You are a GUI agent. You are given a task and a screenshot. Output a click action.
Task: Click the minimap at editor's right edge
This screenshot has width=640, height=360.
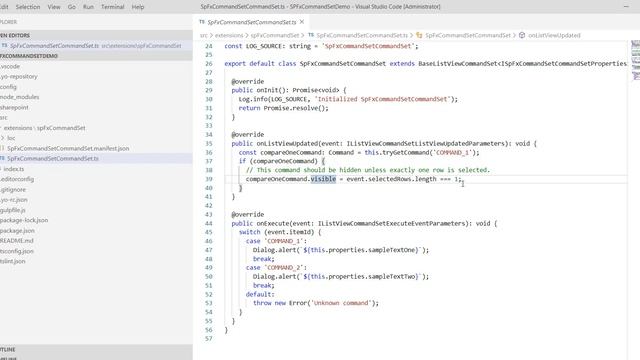tap(636, 60)
